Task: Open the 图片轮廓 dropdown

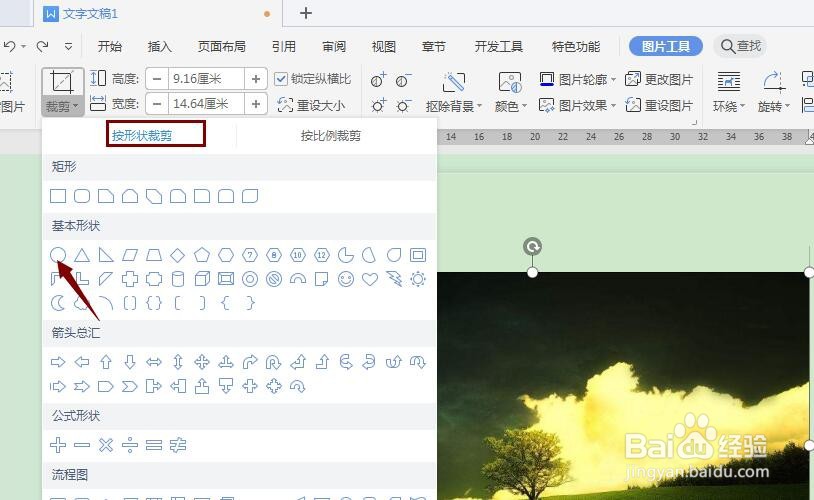Action: click(x=577, y=79)
